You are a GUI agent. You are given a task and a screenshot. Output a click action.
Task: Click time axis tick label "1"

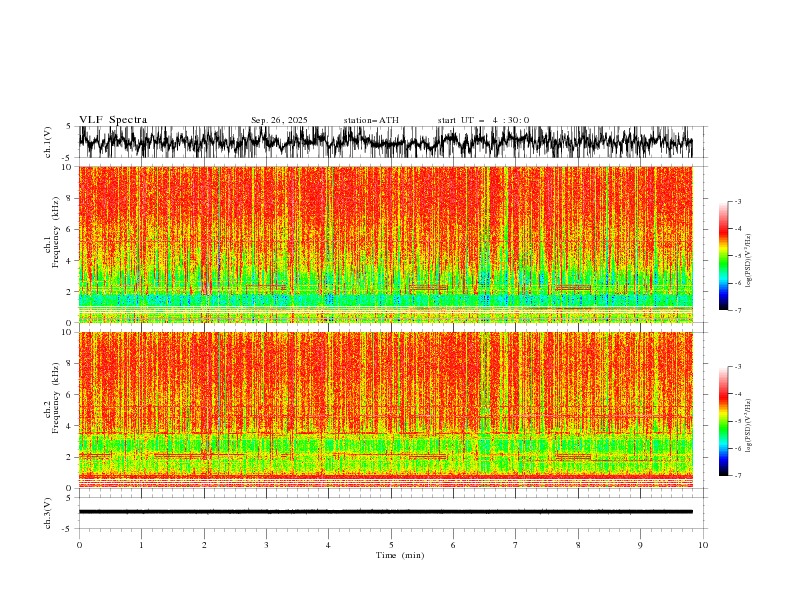141,545
